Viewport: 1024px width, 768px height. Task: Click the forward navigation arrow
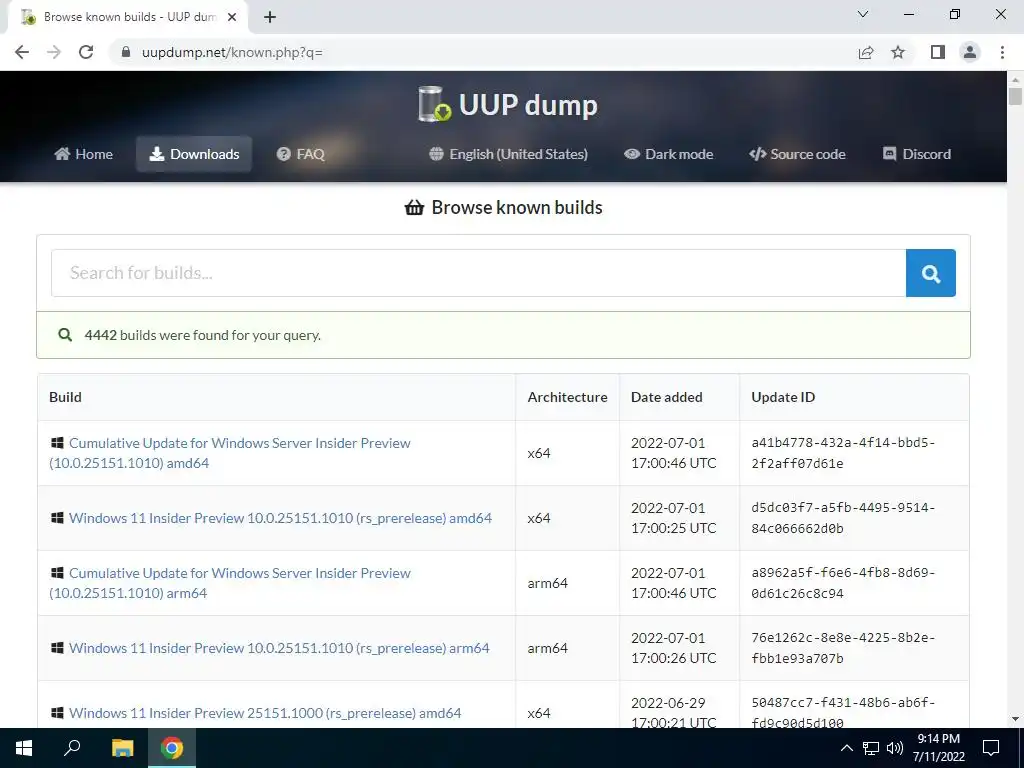pos(54,52)
